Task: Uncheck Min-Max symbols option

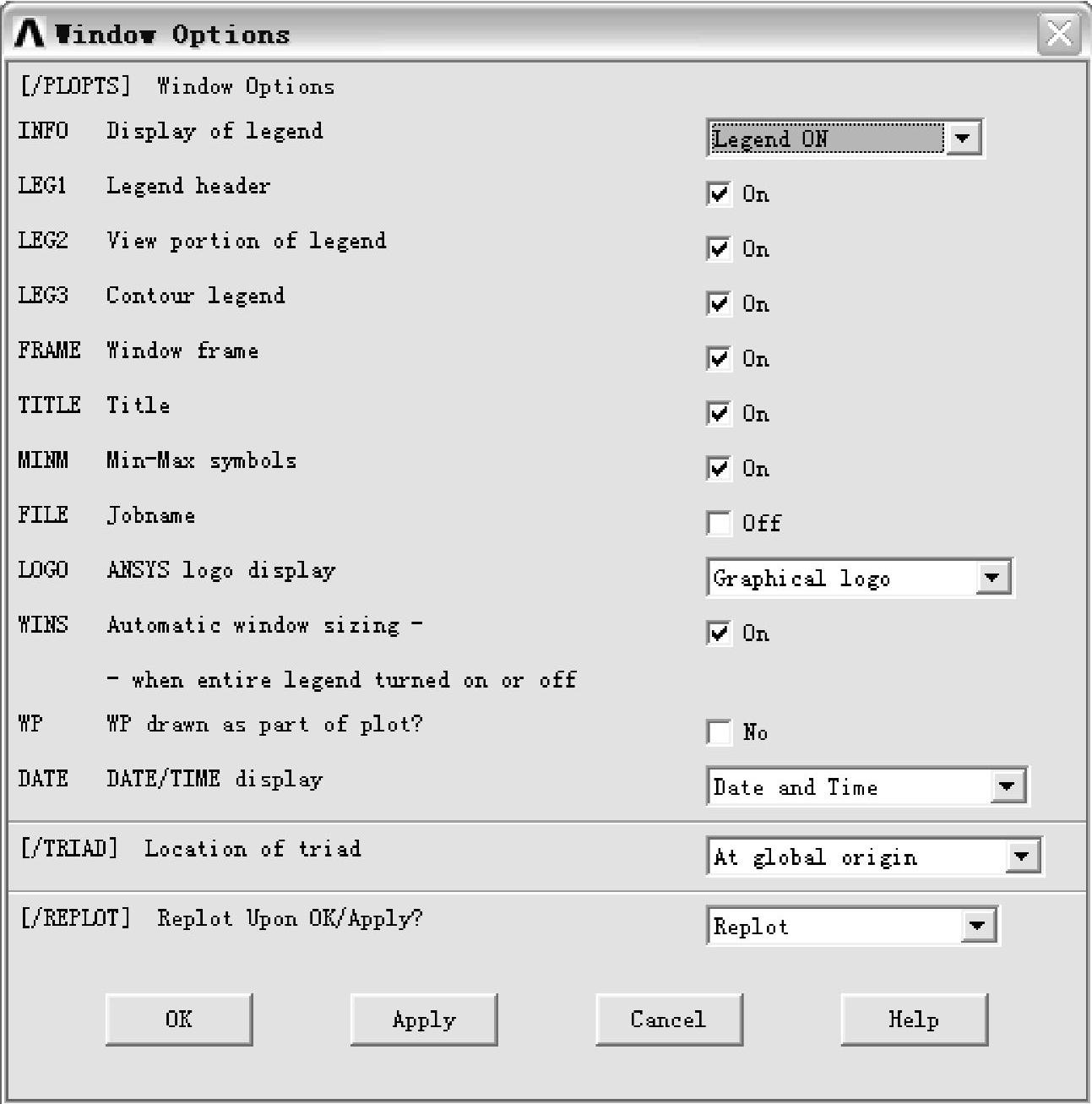Action: tap(719, 468)
